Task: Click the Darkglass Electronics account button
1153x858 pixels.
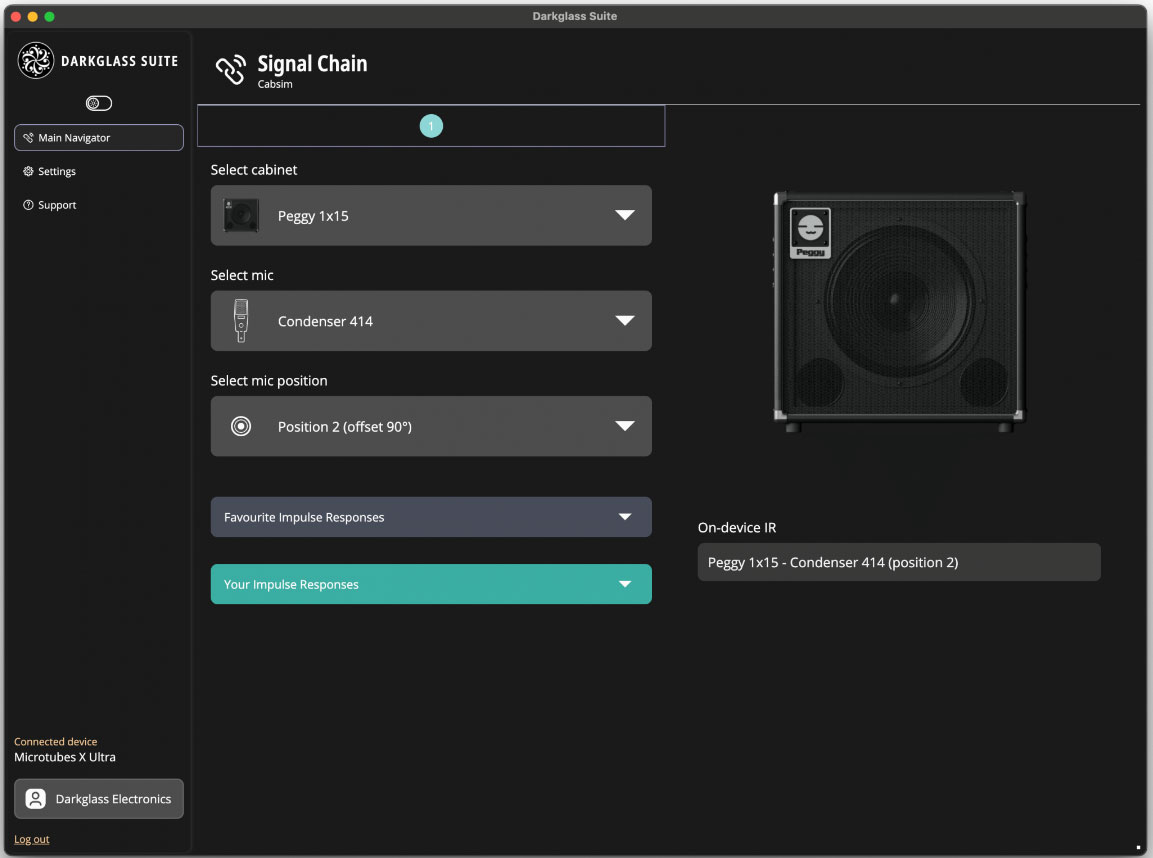Action: (99, 798)
